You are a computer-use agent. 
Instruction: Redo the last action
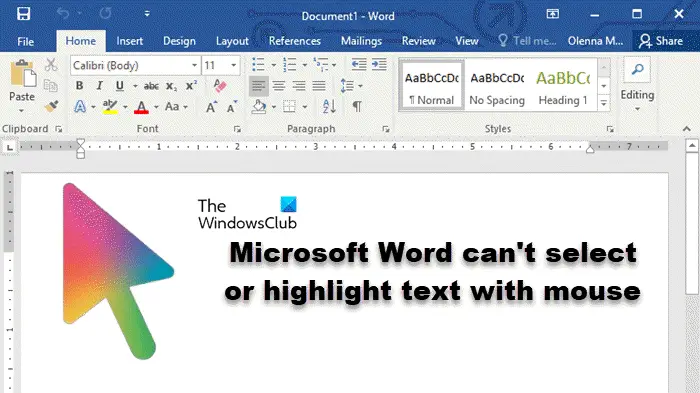coord(105,14)
